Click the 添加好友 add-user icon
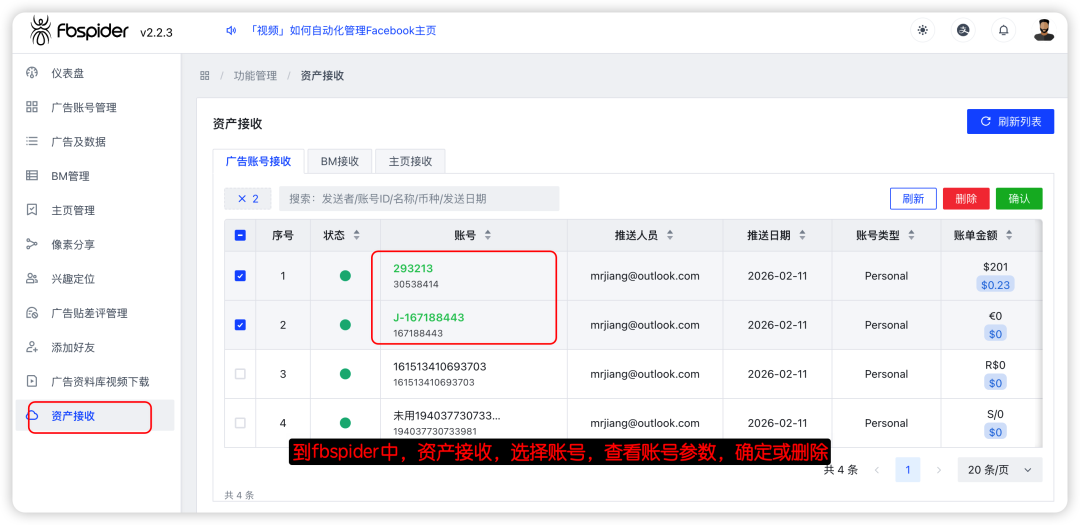1080x525 pixels. coord(32,347)
